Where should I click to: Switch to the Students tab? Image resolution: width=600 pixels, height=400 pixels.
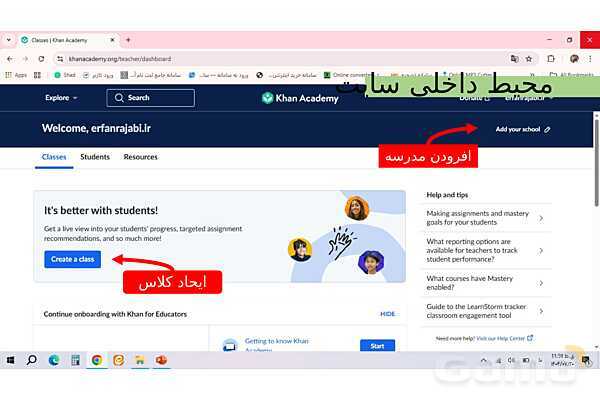coord(95,157)
